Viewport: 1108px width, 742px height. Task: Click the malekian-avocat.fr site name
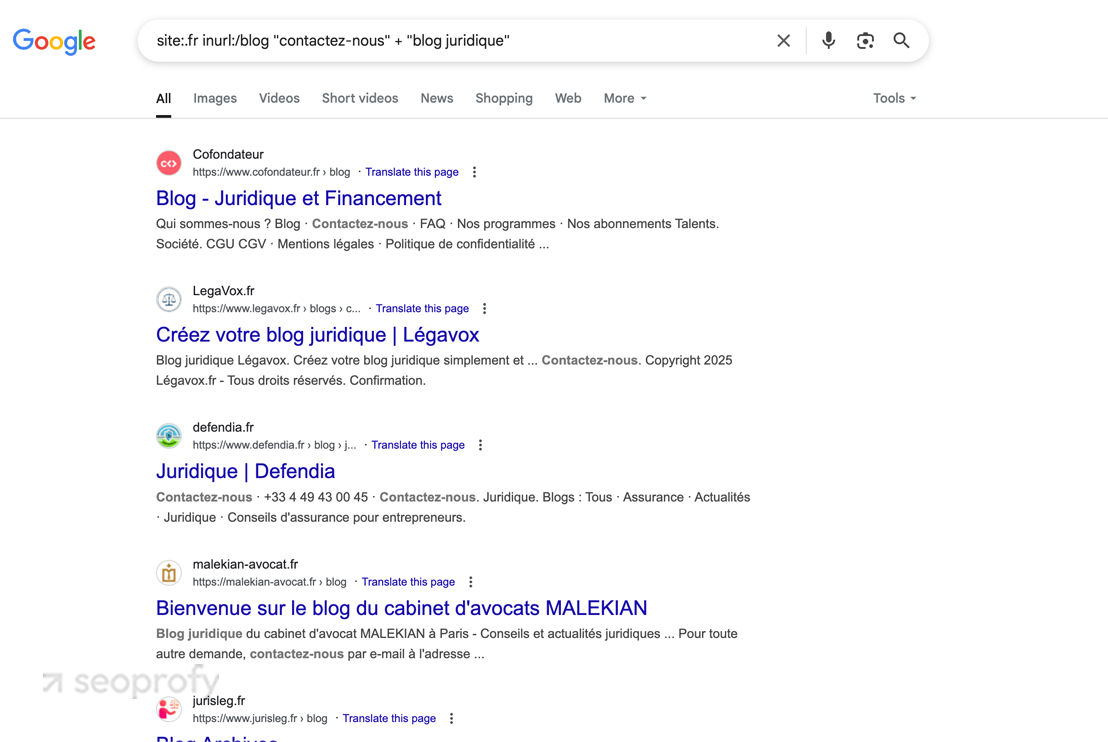click(245, 565)
